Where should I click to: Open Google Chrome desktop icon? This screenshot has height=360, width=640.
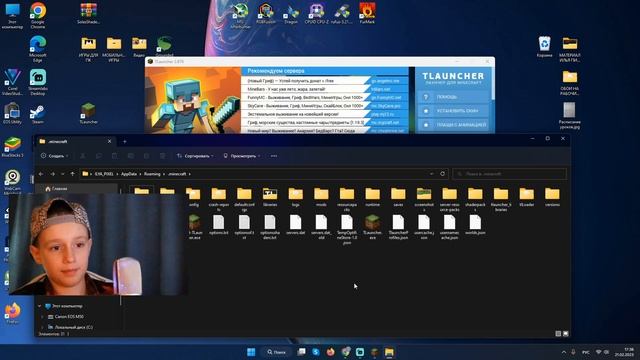click(38, 16)
